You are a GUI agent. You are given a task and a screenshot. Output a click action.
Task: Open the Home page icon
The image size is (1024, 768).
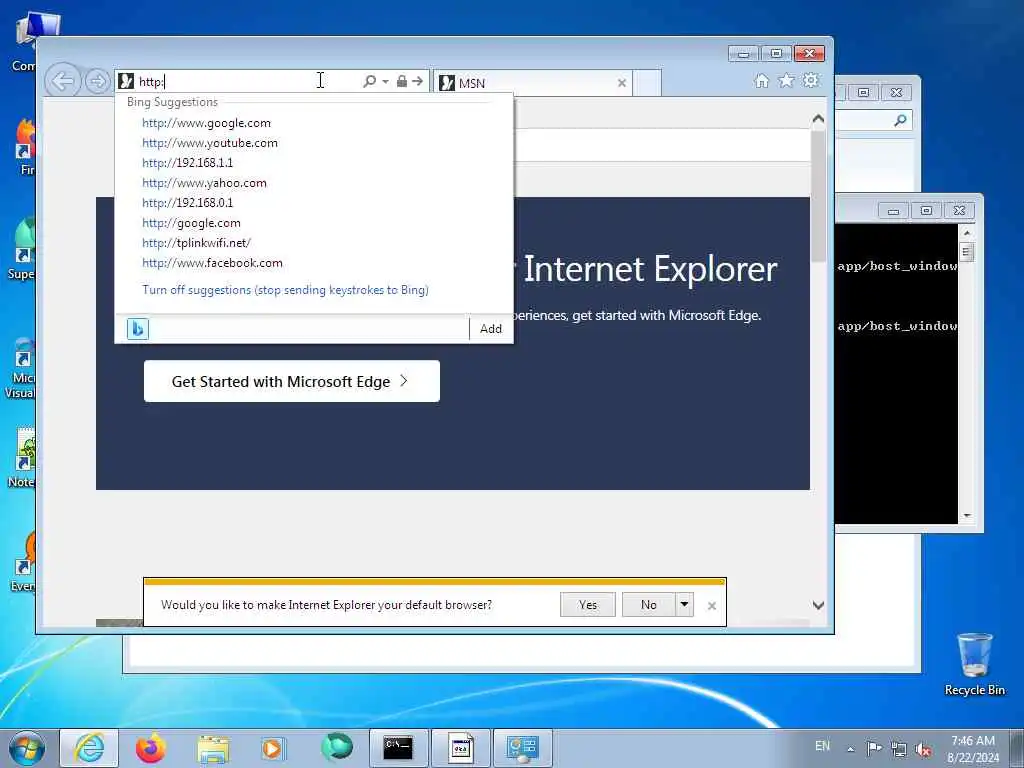pyautogui.click(x=761, y=81)
